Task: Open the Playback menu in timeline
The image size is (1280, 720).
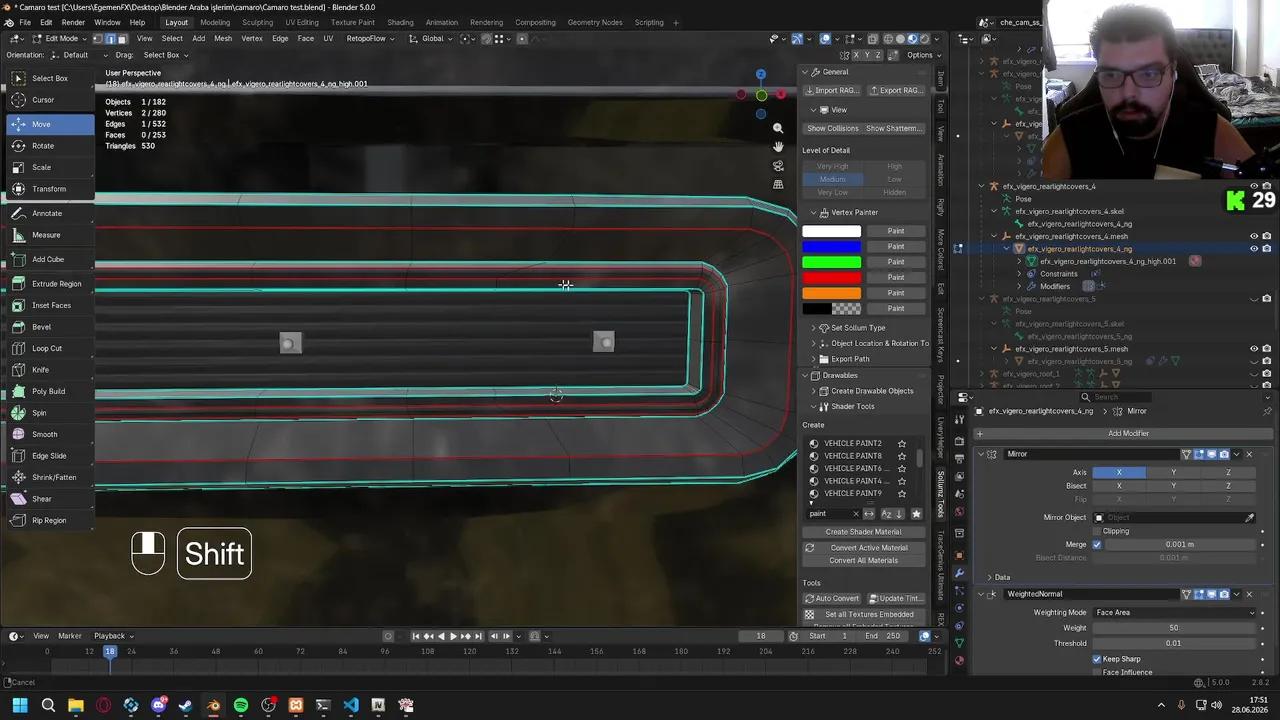Action: pyautogui.click(x=112, y=636)
